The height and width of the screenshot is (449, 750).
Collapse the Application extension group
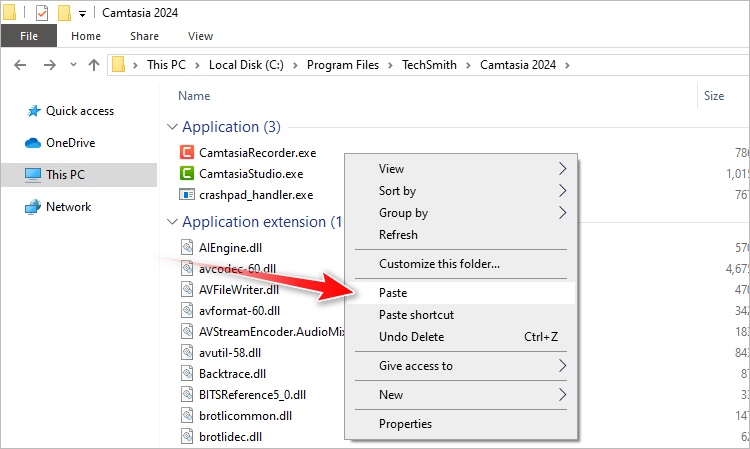coord(172,222)
